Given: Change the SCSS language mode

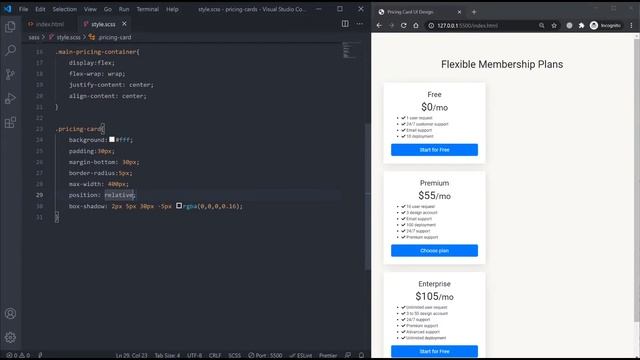Looking at the screenshot, I should coord(234,356).
